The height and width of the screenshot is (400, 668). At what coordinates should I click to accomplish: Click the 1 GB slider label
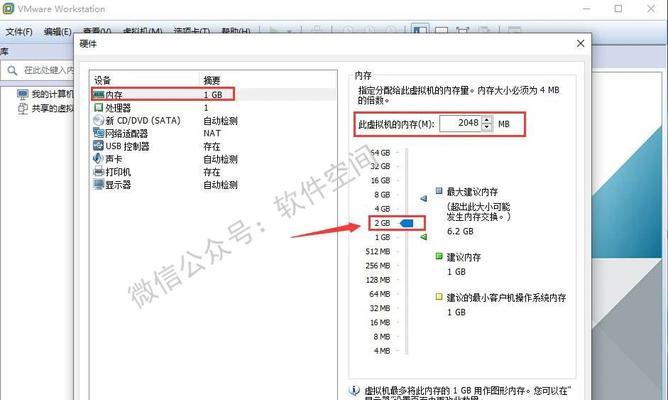point(382,237)
